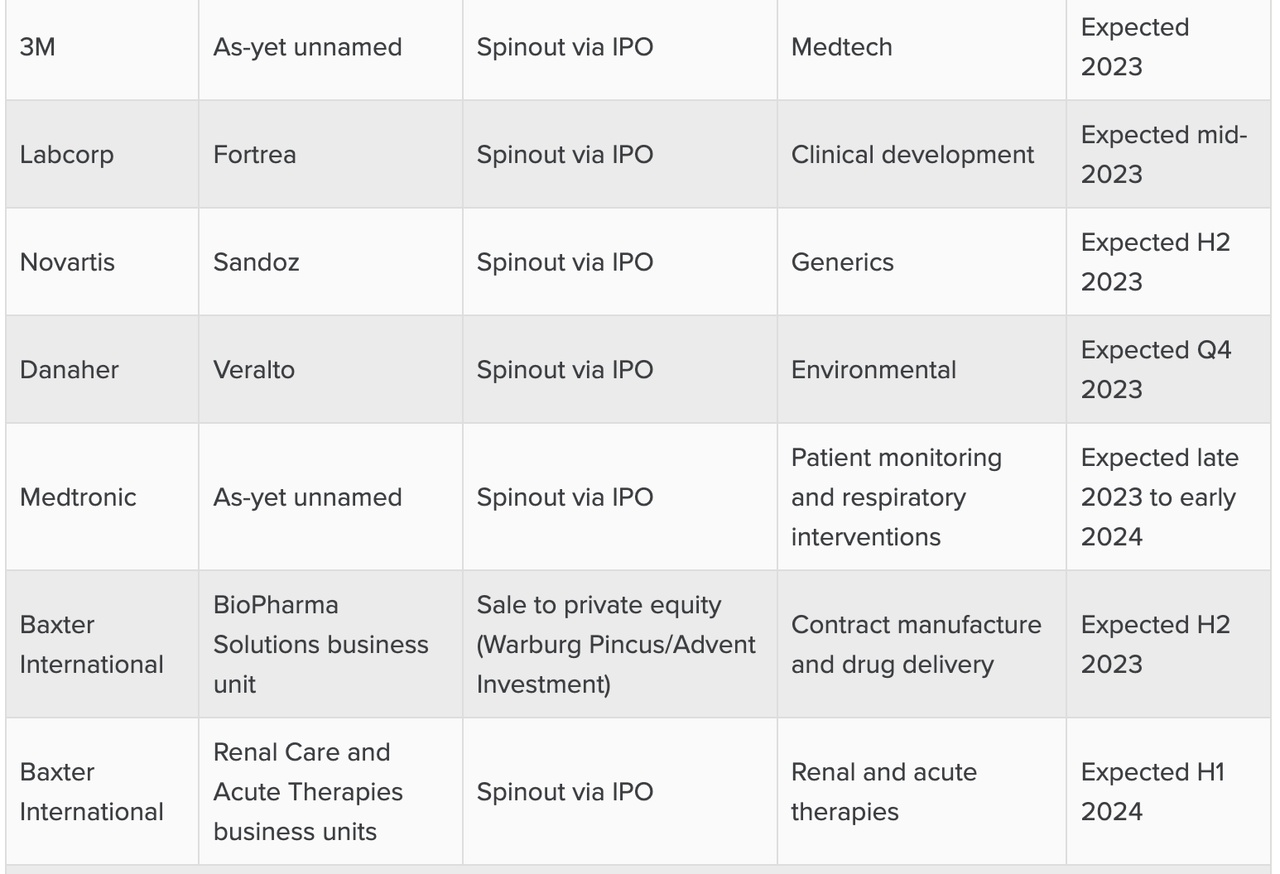Click the Fortrea spinout name

coord(255,155)
